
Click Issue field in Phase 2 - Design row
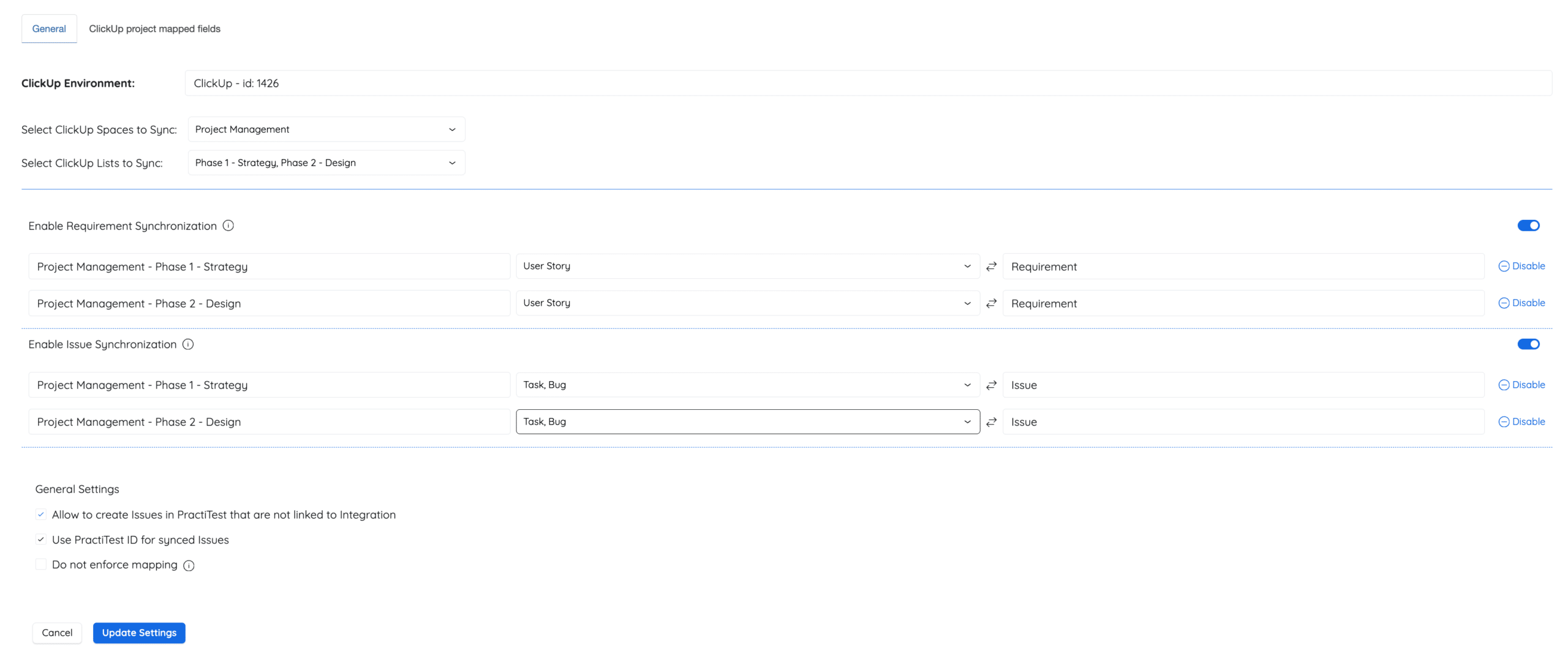1243,422
